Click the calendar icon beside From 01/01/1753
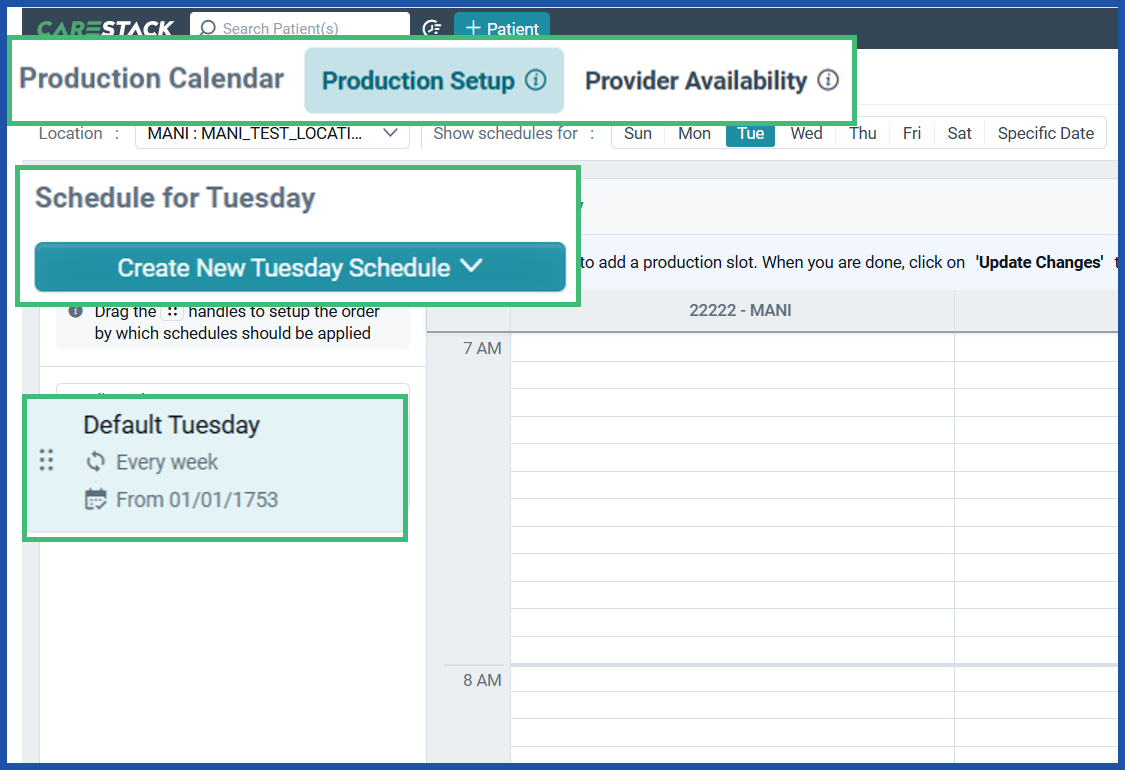The width and height of the screenshot is (1125, 770). pyautogui.click(x=95, y=497)
